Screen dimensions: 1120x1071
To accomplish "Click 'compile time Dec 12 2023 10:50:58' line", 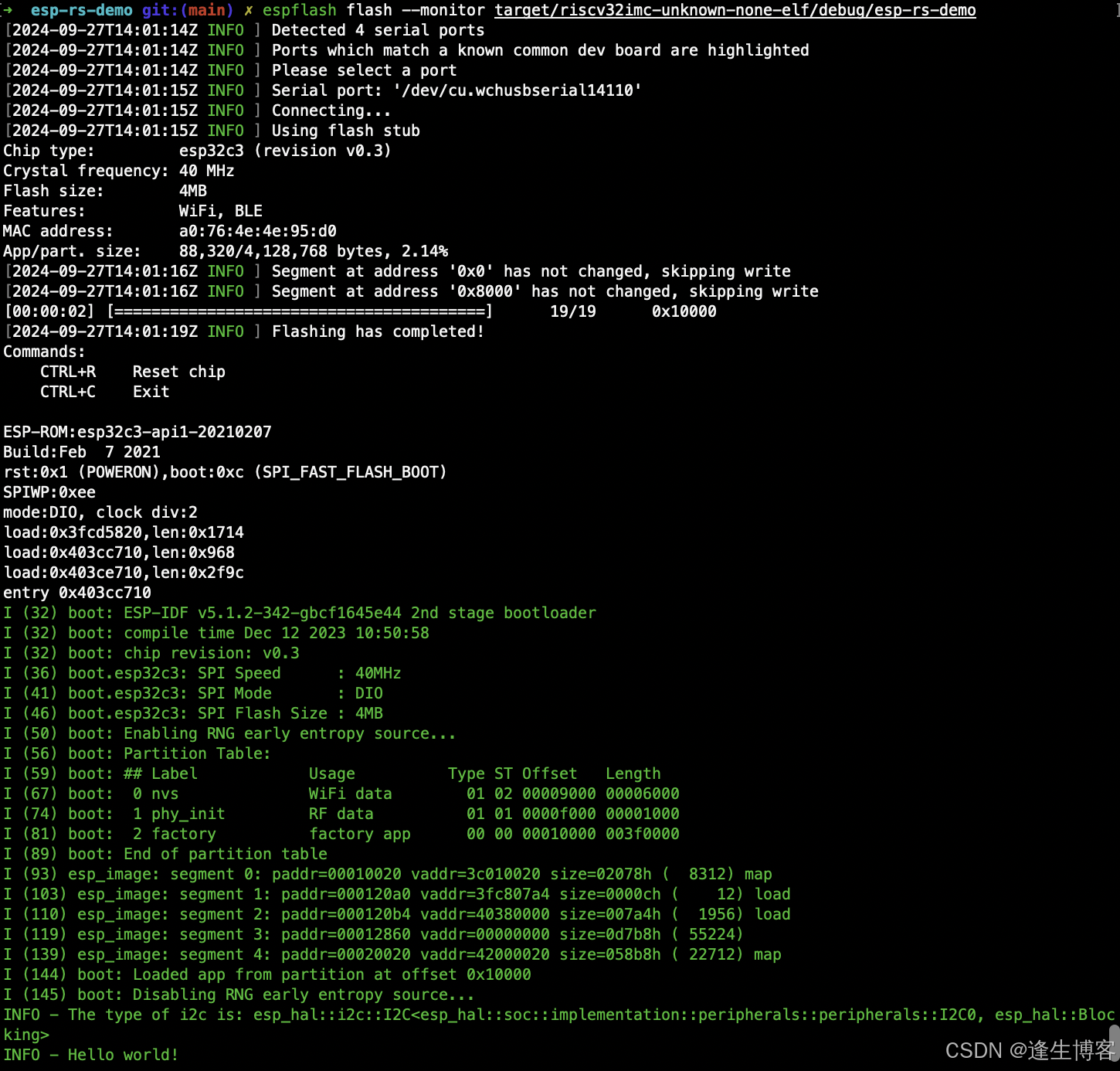I will click(216, 633).
